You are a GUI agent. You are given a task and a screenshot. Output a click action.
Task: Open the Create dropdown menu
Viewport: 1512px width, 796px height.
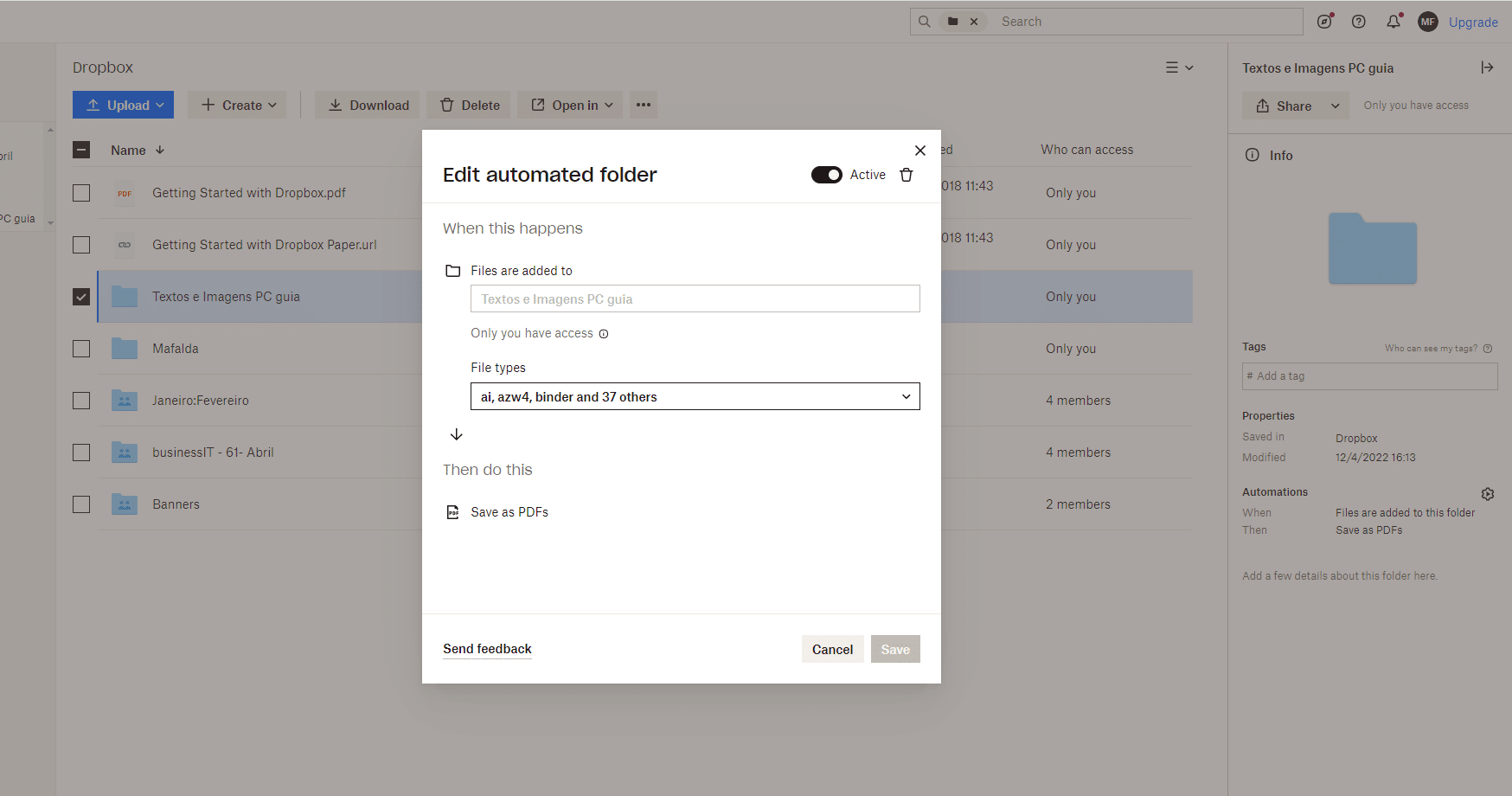point(238,106)
